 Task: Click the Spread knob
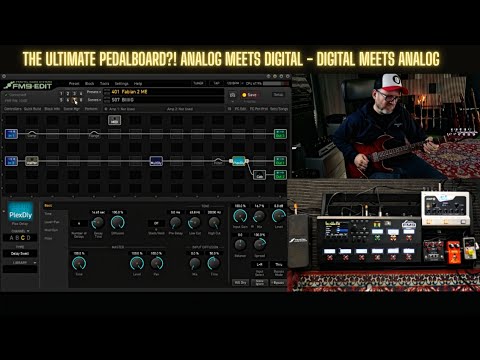click(x=259, y=245)
